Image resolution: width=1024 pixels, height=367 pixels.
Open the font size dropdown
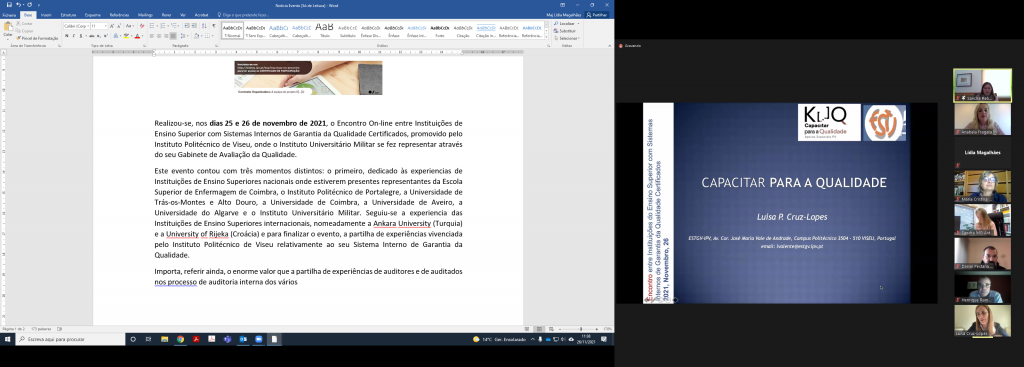pyautogui.click(x=106, y=26)
